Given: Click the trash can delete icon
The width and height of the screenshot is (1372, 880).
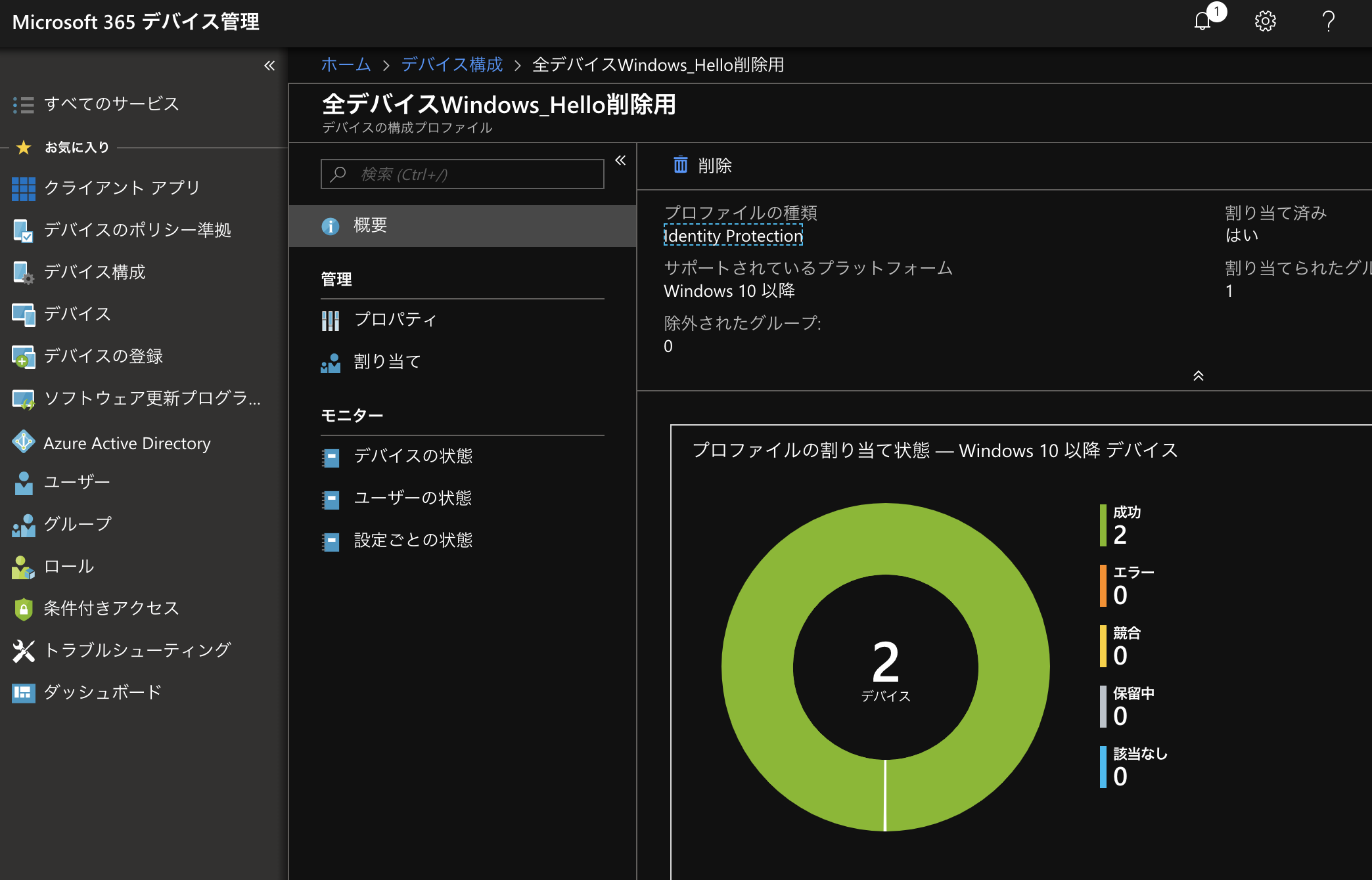Looking at the screenshot, I should 681,164.
